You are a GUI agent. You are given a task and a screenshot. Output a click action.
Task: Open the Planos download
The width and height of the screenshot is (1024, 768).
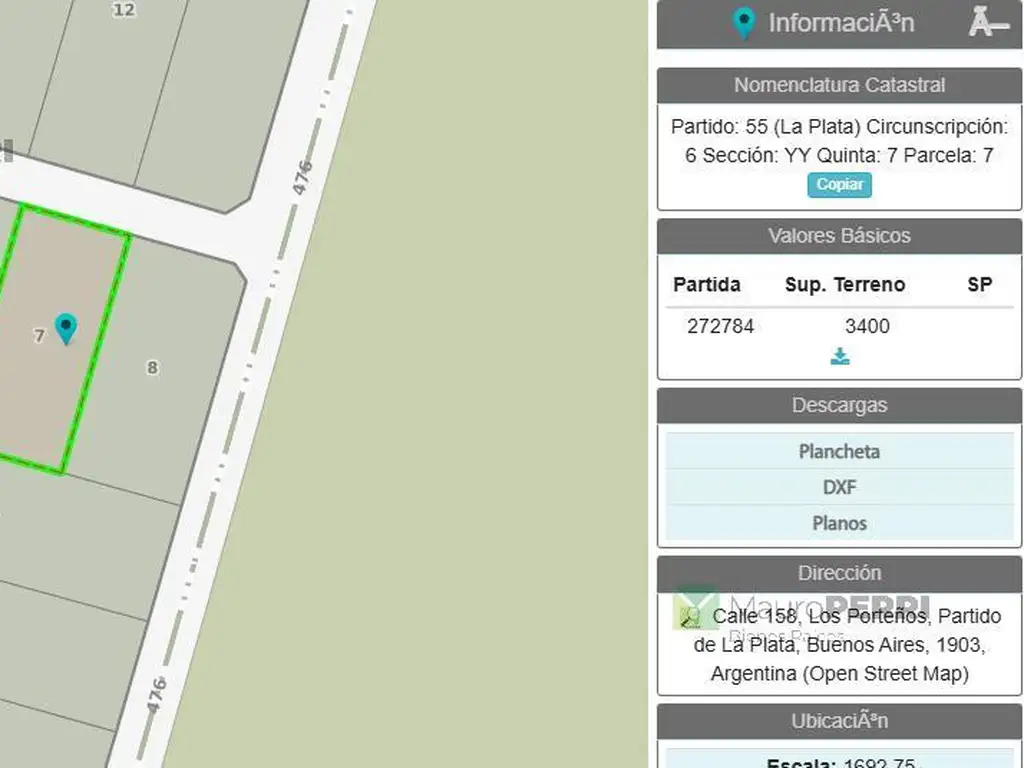click(x=839, y=523)
